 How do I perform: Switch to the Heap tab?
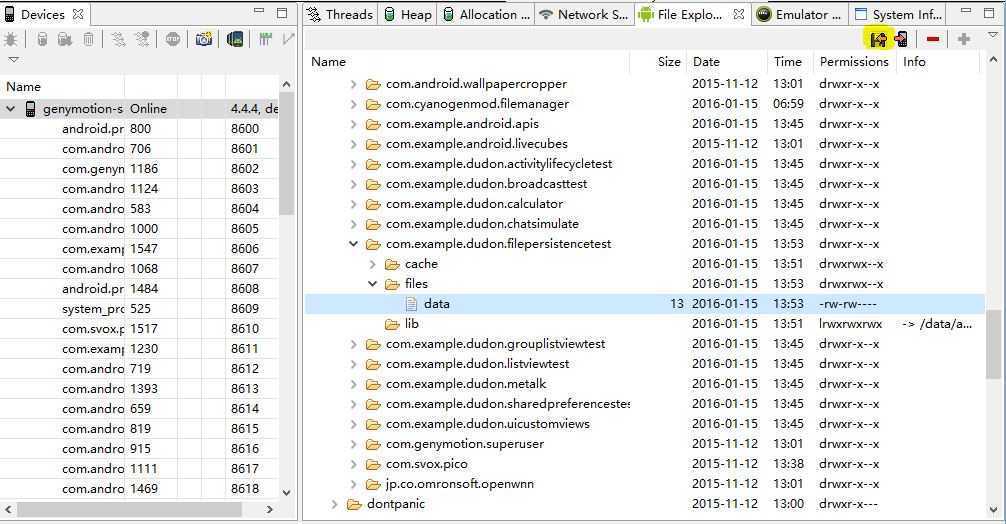pos(407,14)
